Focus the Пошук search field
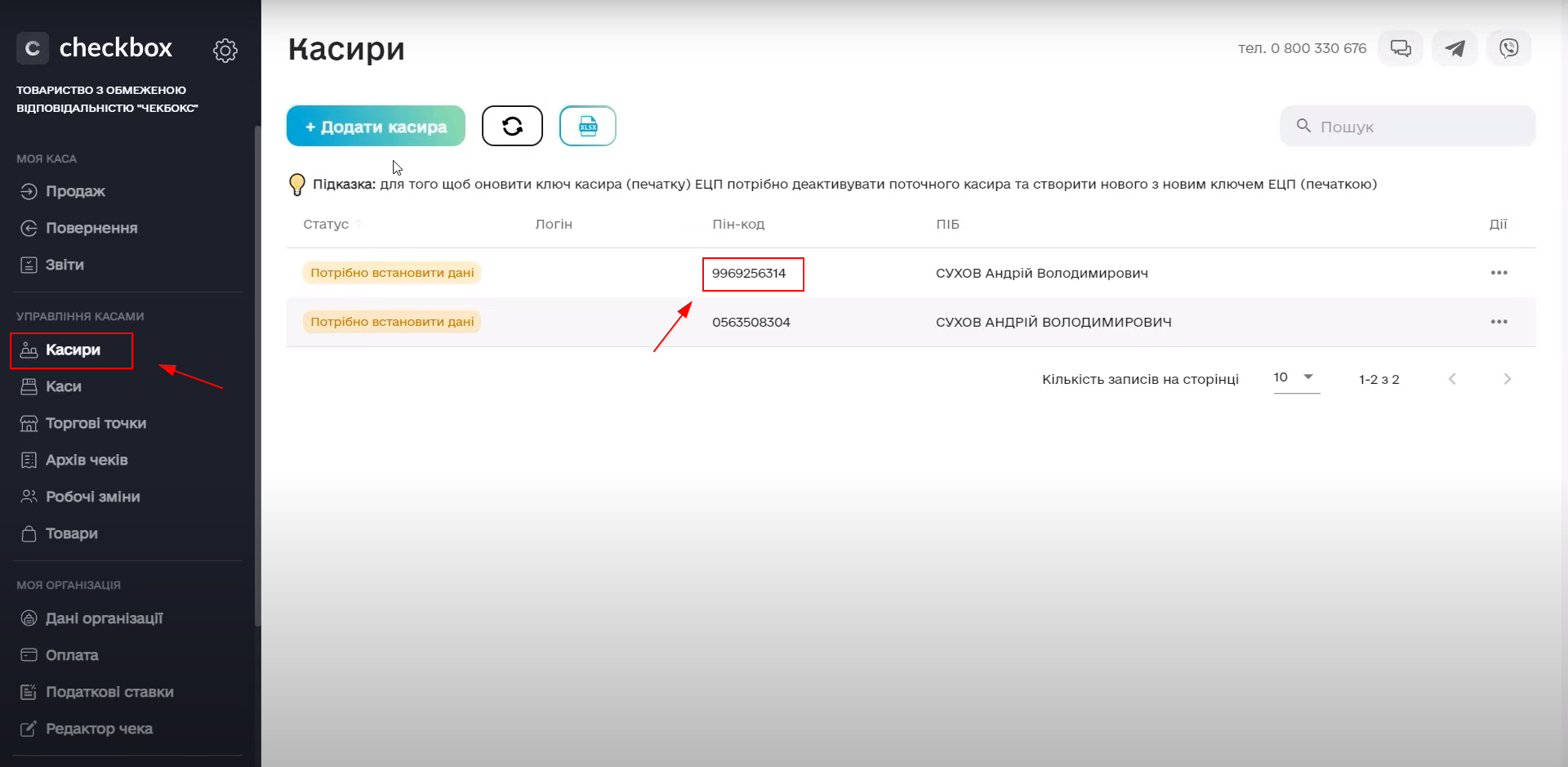The width and height of the screenshot is (1568, 767). [x=1408, y=126]
